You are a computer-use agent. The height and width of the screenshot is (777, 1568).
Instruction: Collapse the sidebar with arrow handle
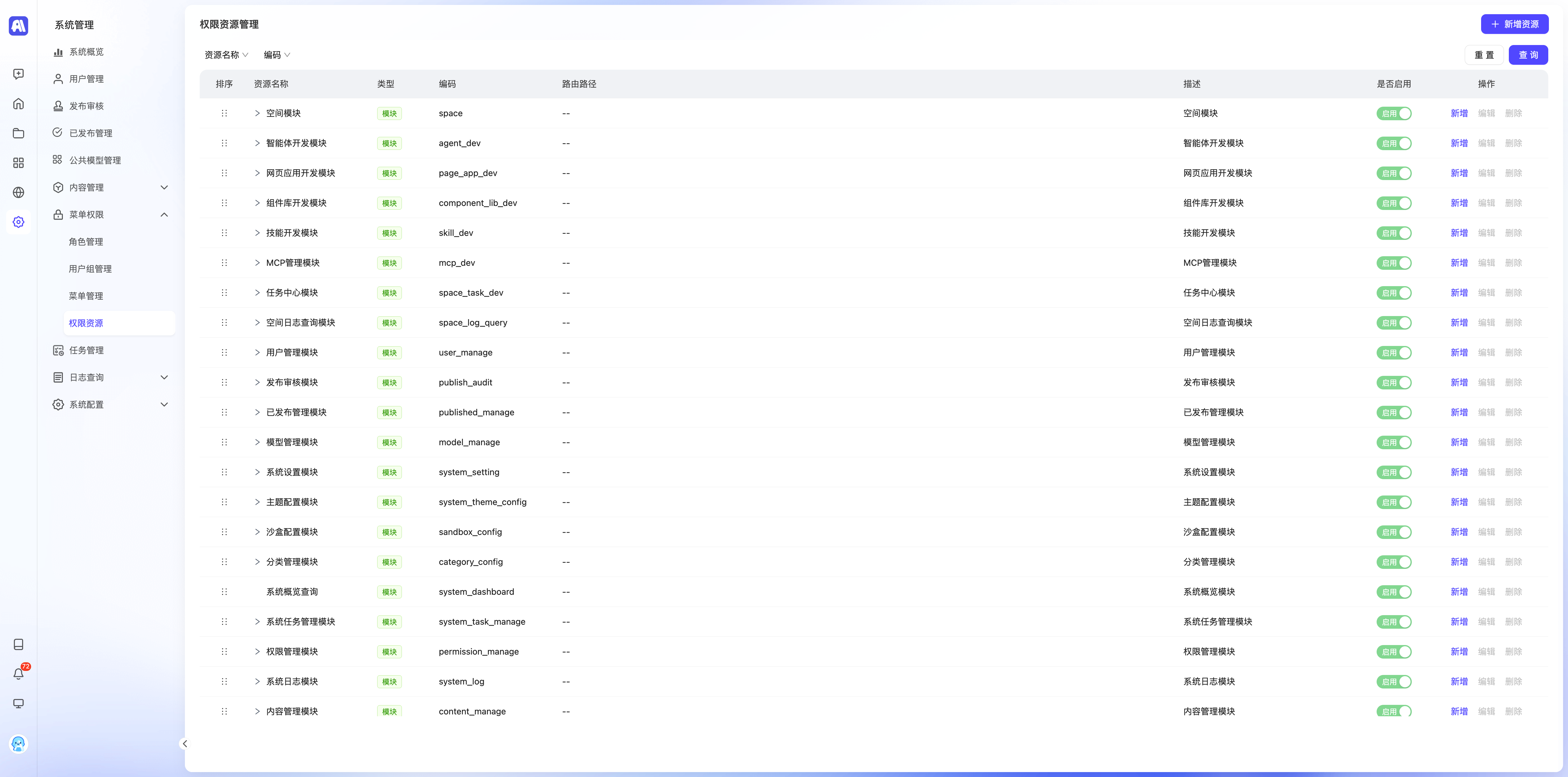coord(184,743)
